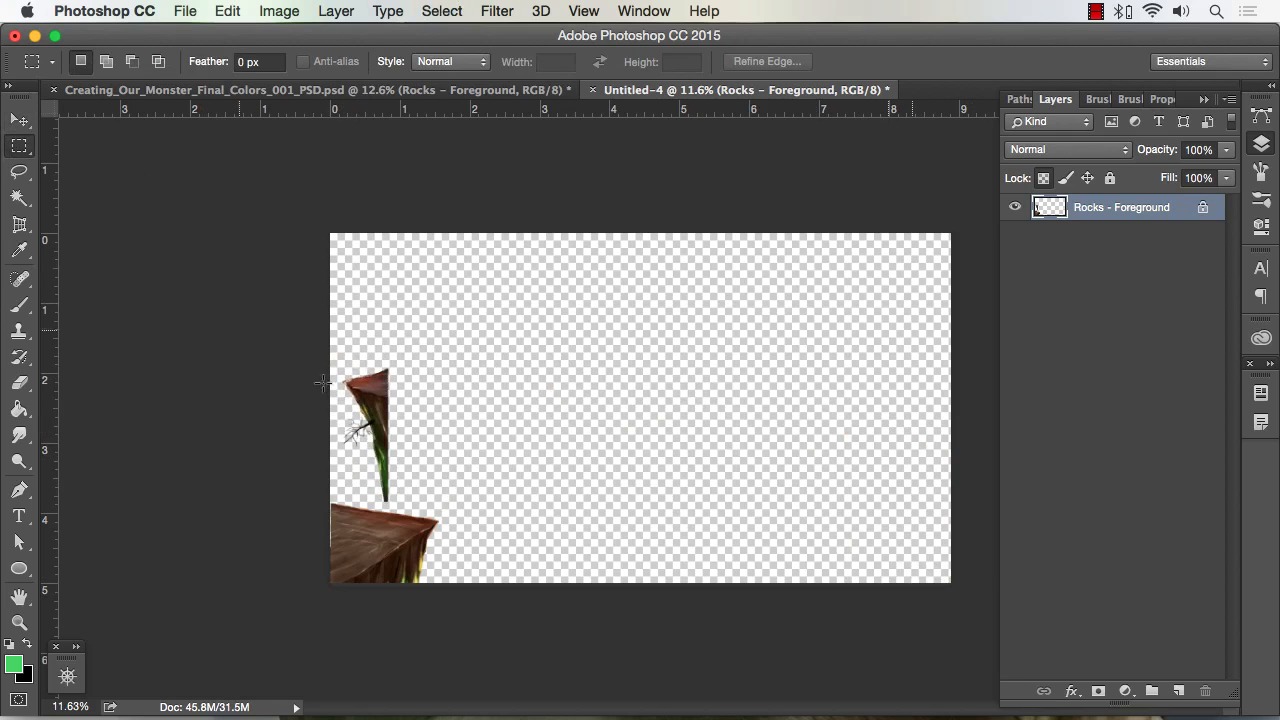Open the Filter menu

(x=497, y=11)
